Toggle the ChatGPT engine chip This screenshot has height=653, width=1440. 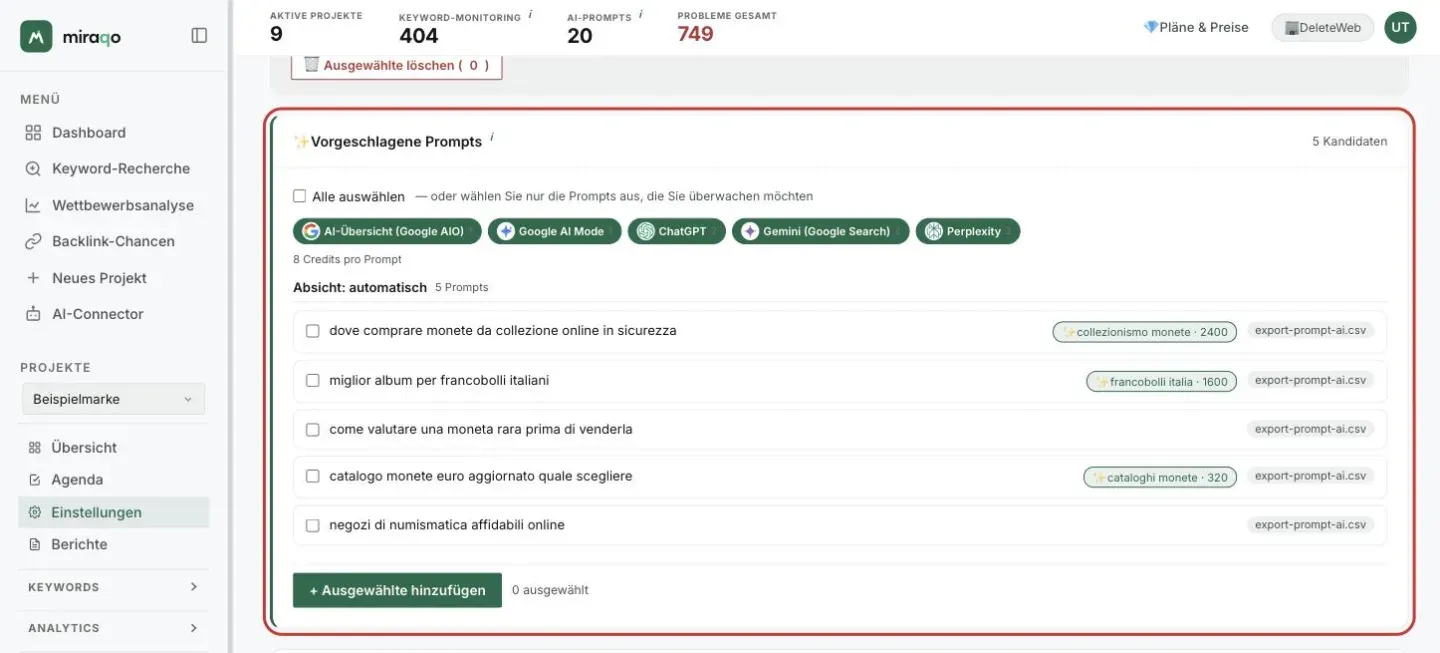[x=676, y=231]
